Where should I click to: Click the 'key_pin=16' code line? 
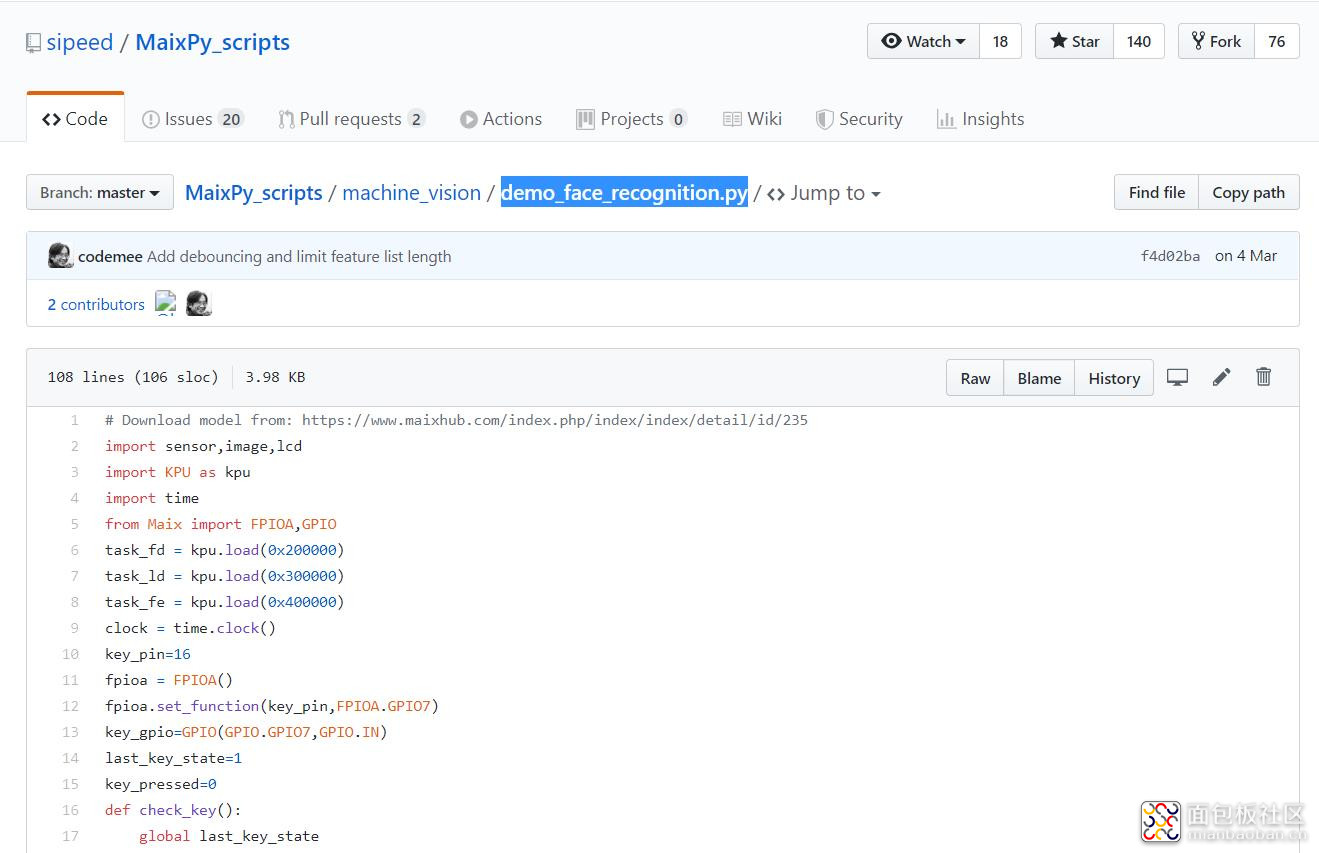(x=148, y=654)
